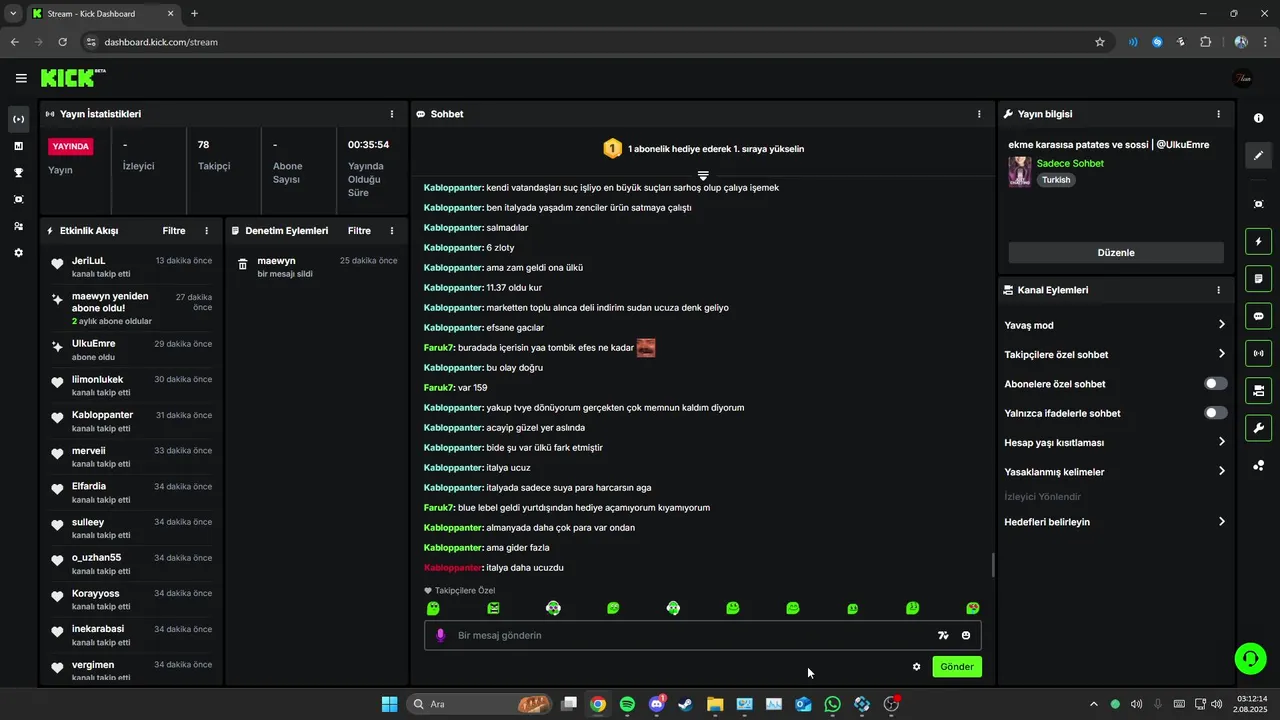Click the Sadece Sohbet category thumbnail
The width and height of the screenshot is (1280, 720).
1019,171
